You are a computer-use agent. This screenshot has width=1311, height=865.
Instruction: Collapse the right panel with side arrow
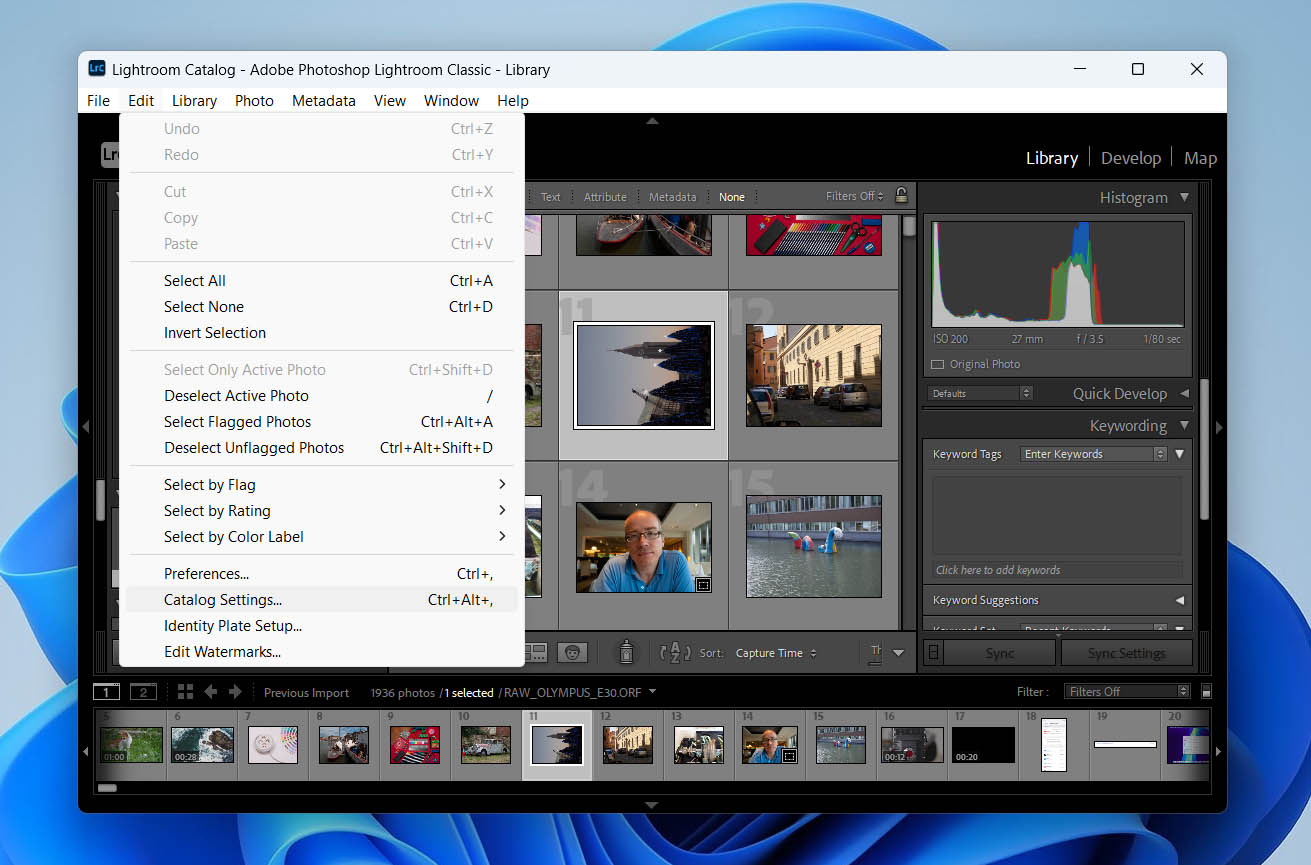1219,427
